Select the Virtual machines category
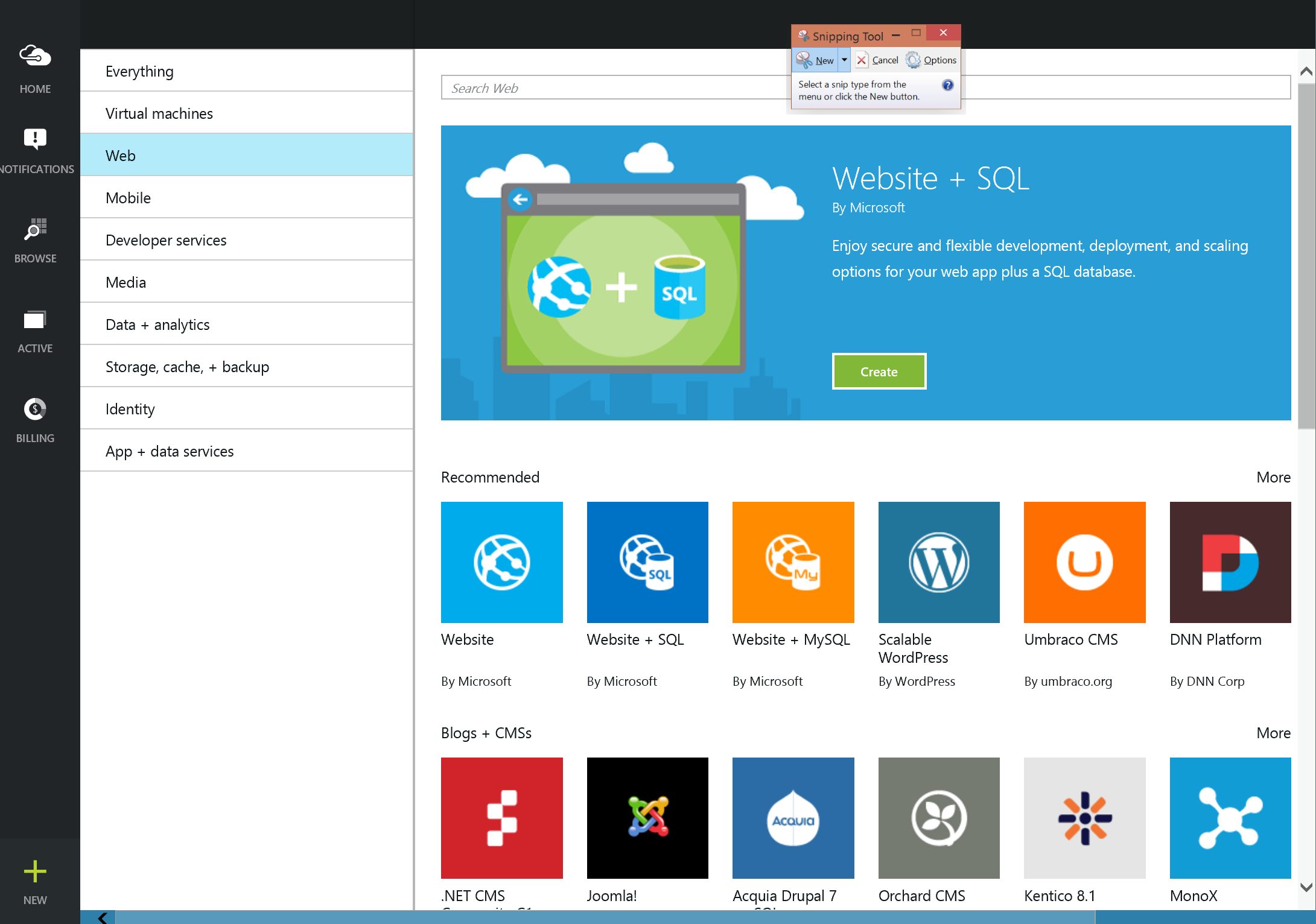 (247, 113)
